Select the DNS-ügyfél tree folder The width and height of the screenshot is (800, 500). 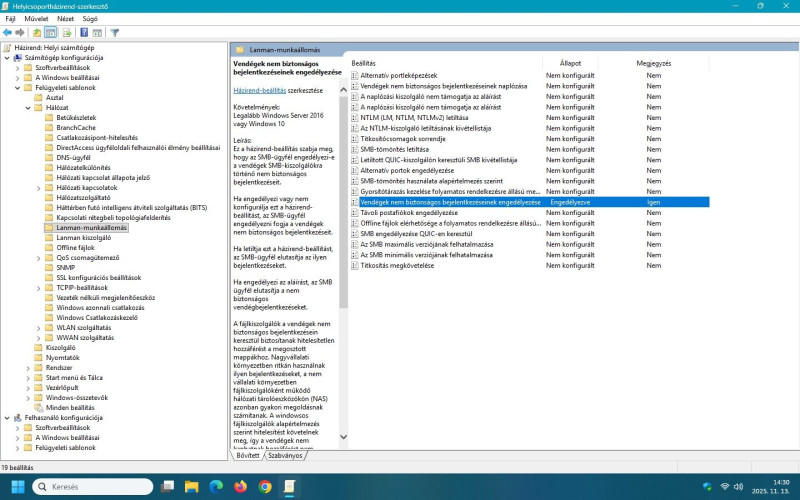[x=73, y=158]
